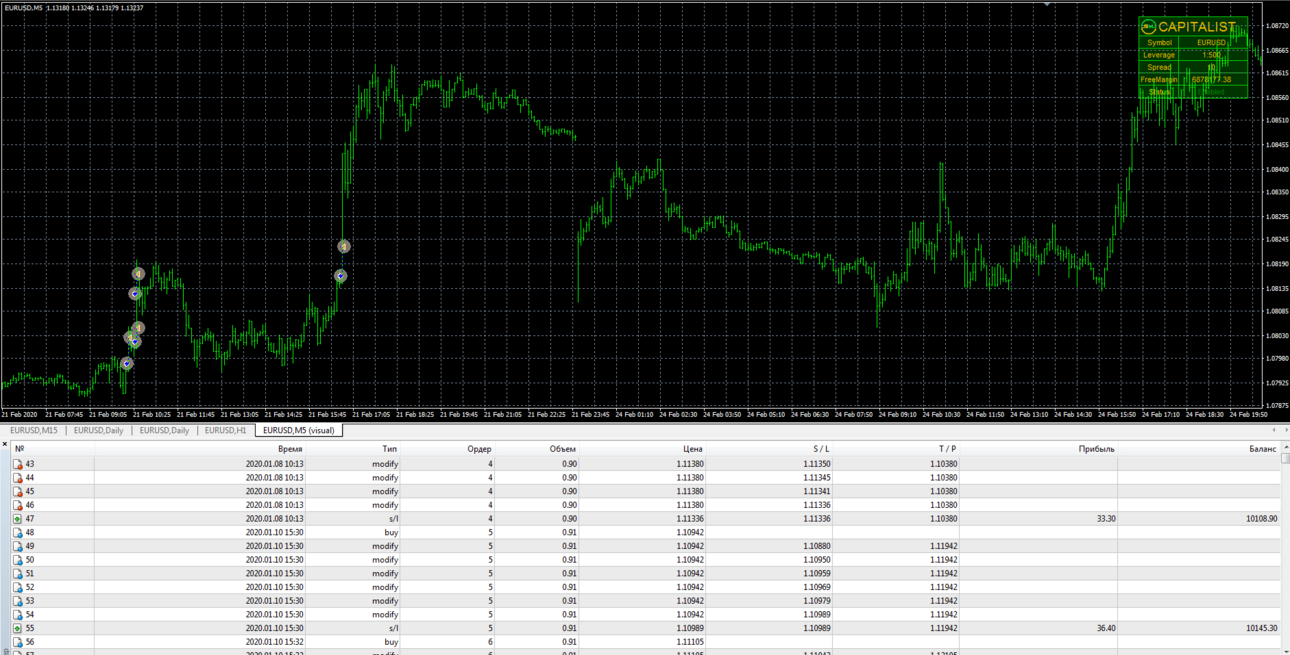Screen dimensions: 1290x655
Task: Click the order icon of row 43
Action: click(x=18, y=464)
